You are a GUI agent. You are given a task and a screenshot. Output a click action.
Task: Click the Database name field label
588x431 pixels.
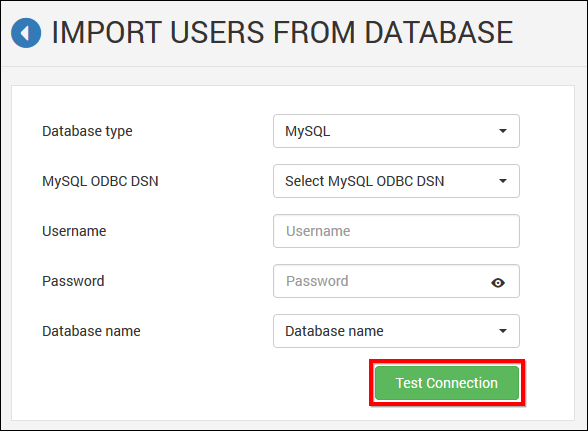point(91,331)
